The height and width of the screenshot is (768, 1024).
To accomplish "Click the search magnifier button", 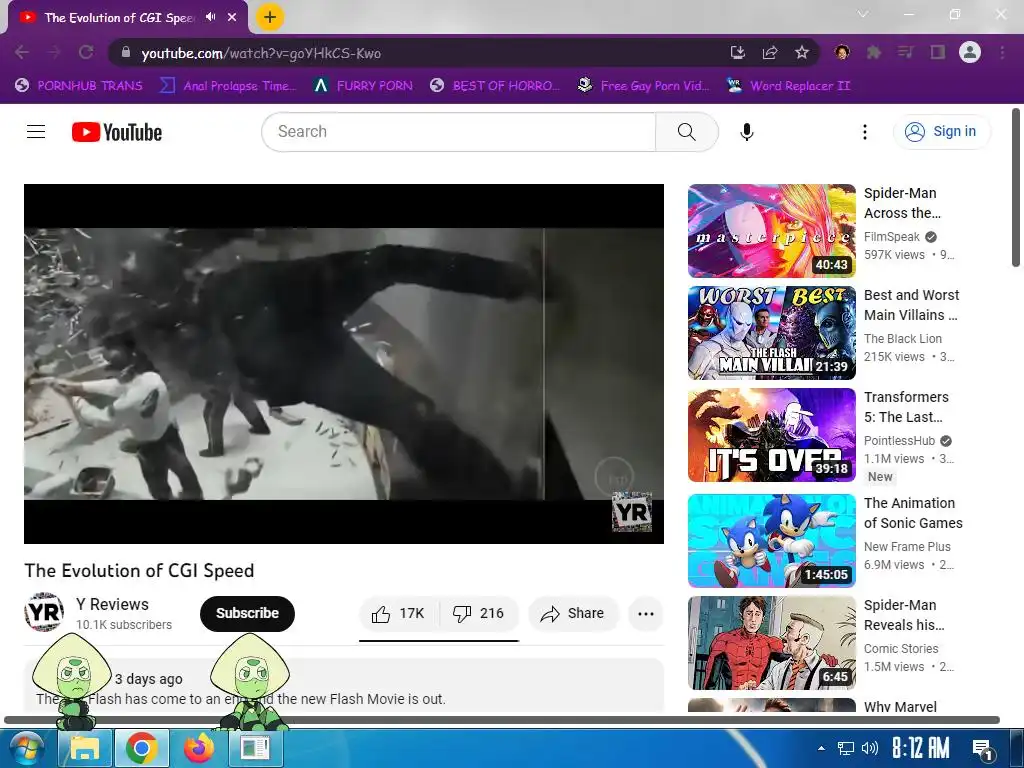I will point(686,132).
